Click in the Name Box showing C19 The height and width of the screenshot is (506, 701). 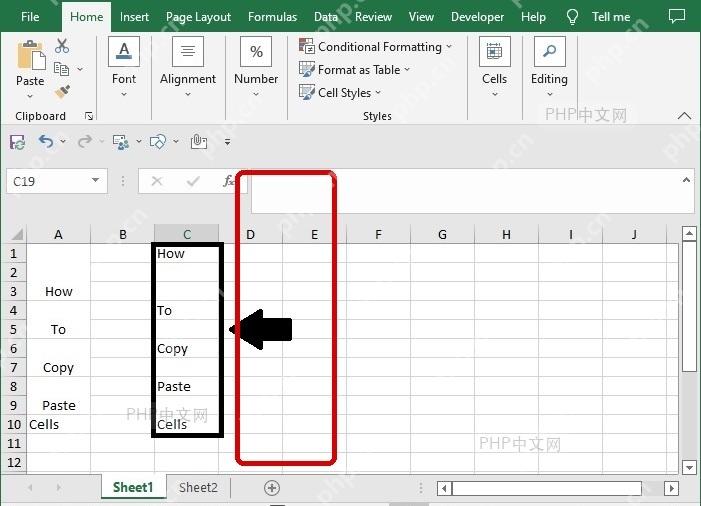pos(48,181)
